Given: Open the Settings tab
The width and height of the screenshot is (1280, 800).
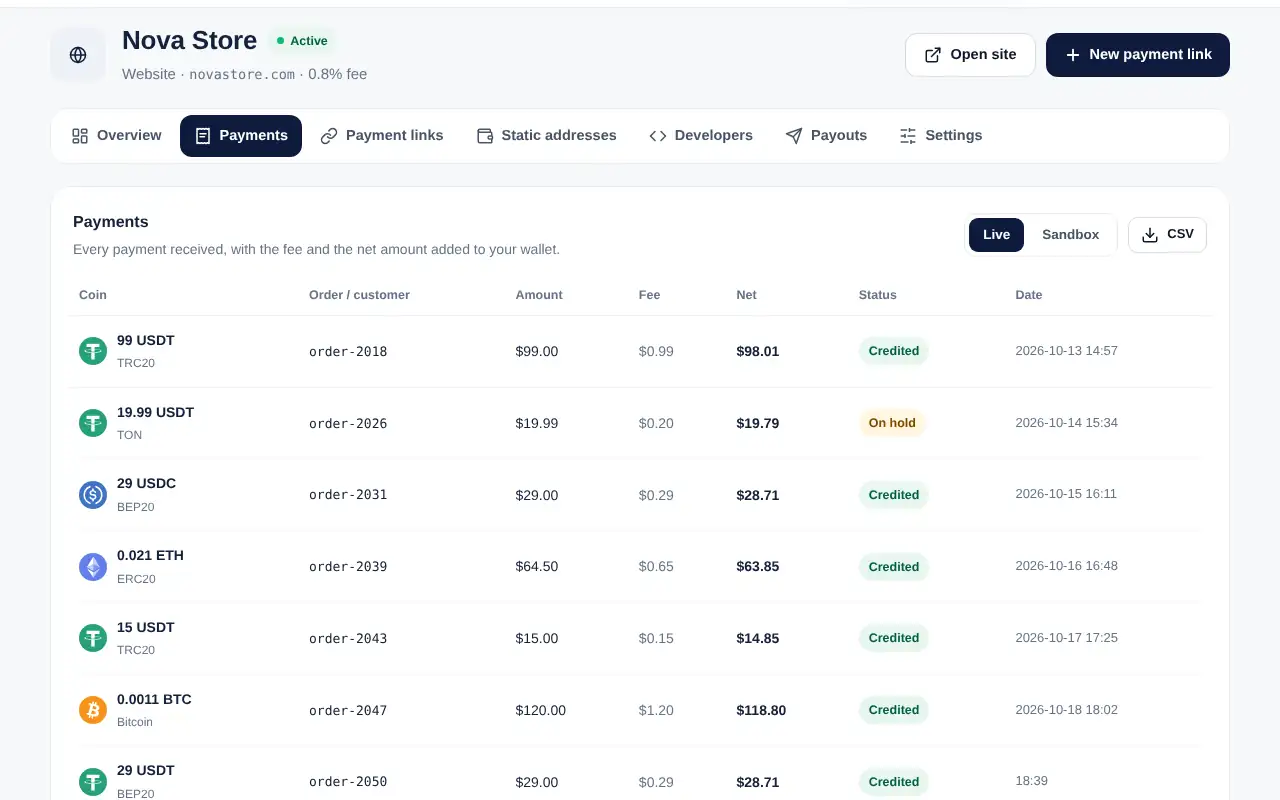Looking at the screenshot, I should (941, 136).
